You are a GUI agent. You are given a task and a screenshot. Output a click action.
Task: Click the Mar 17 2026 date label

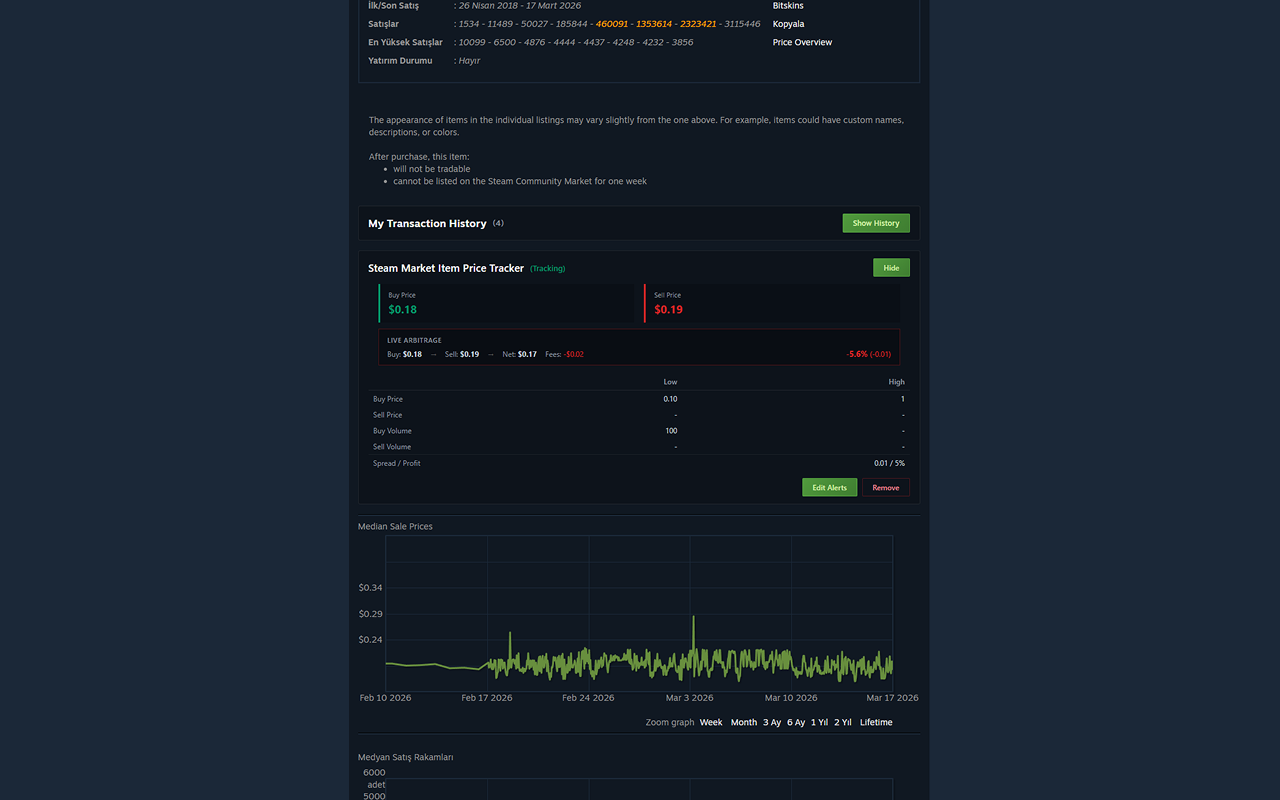click(892, 698)
